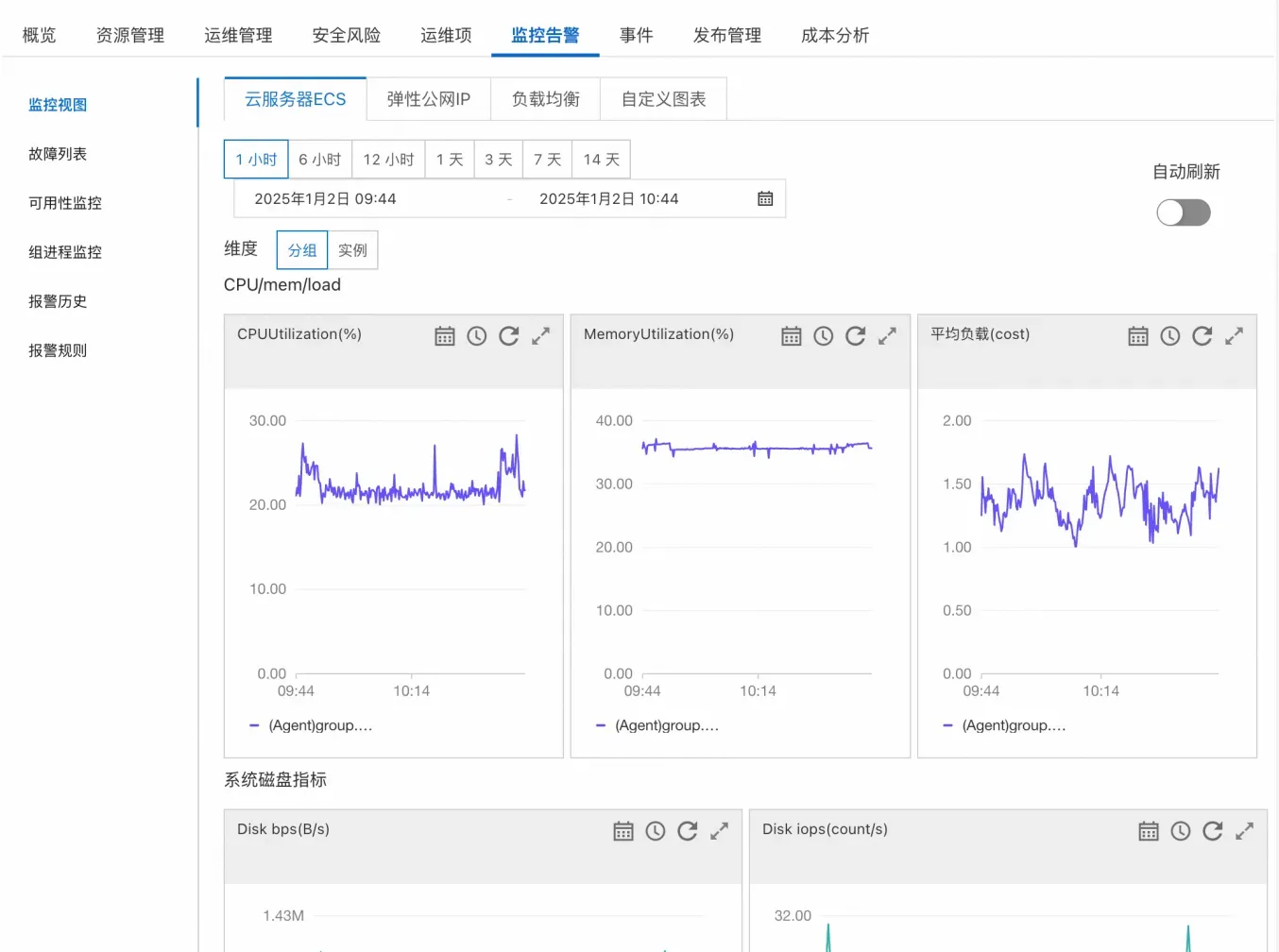The image size is (1279, 952).
Task: Toggle 平均负载 legend (Agent)group series
Action: coord(1004,725)
